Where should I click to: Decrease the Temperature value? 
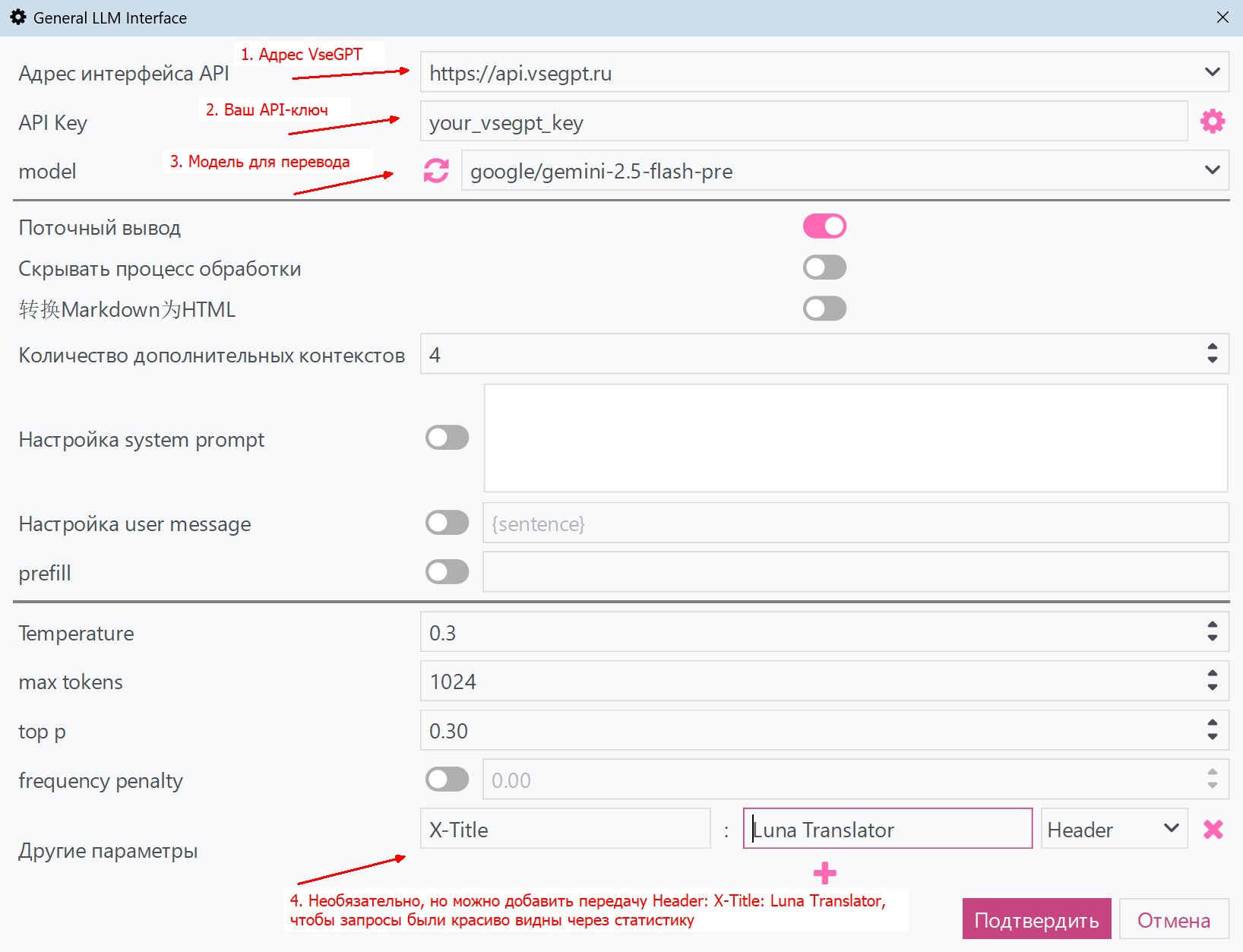click(1213, 637)
